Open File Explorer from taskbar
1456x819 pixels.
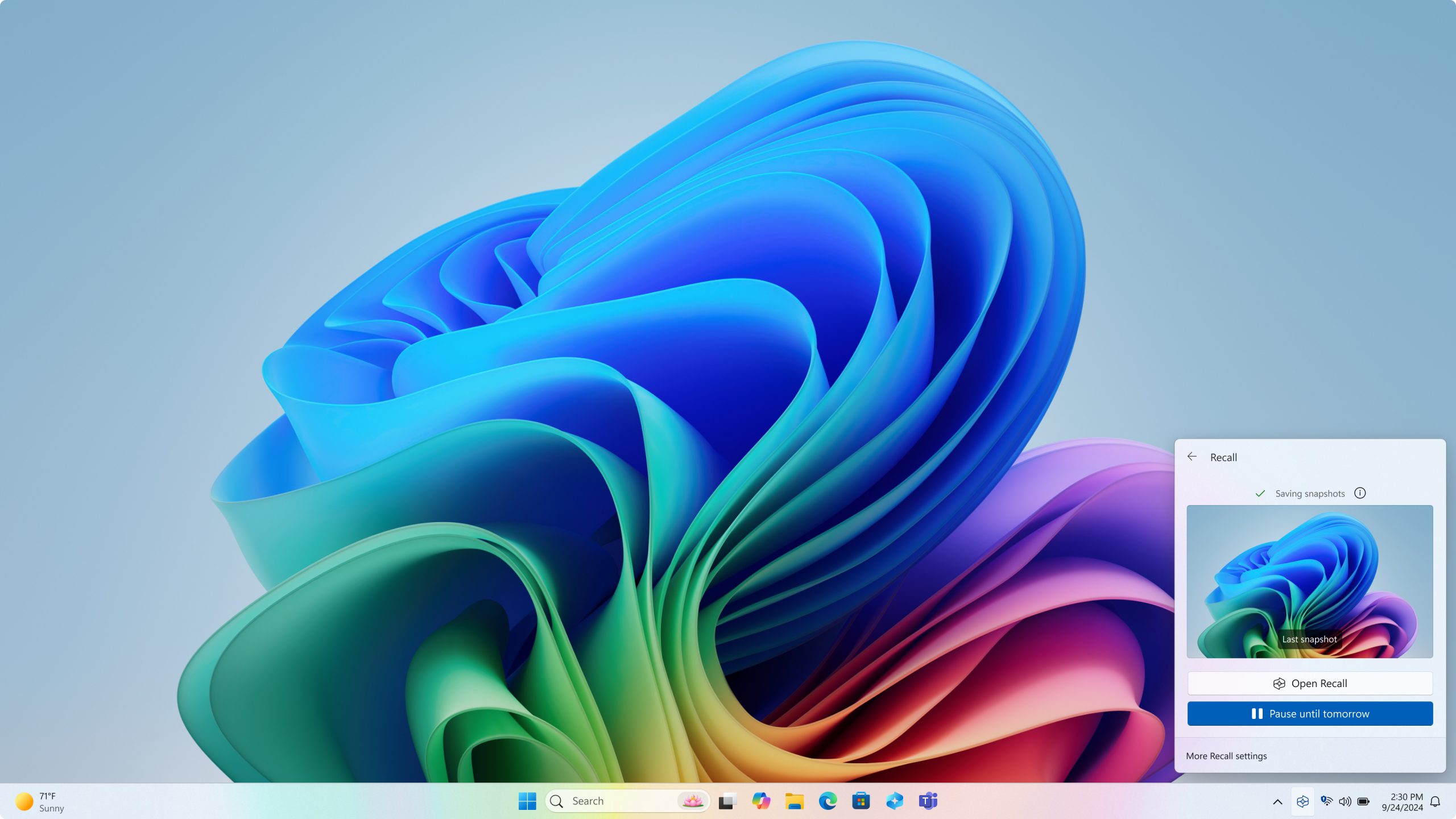(x=794, y=800)
